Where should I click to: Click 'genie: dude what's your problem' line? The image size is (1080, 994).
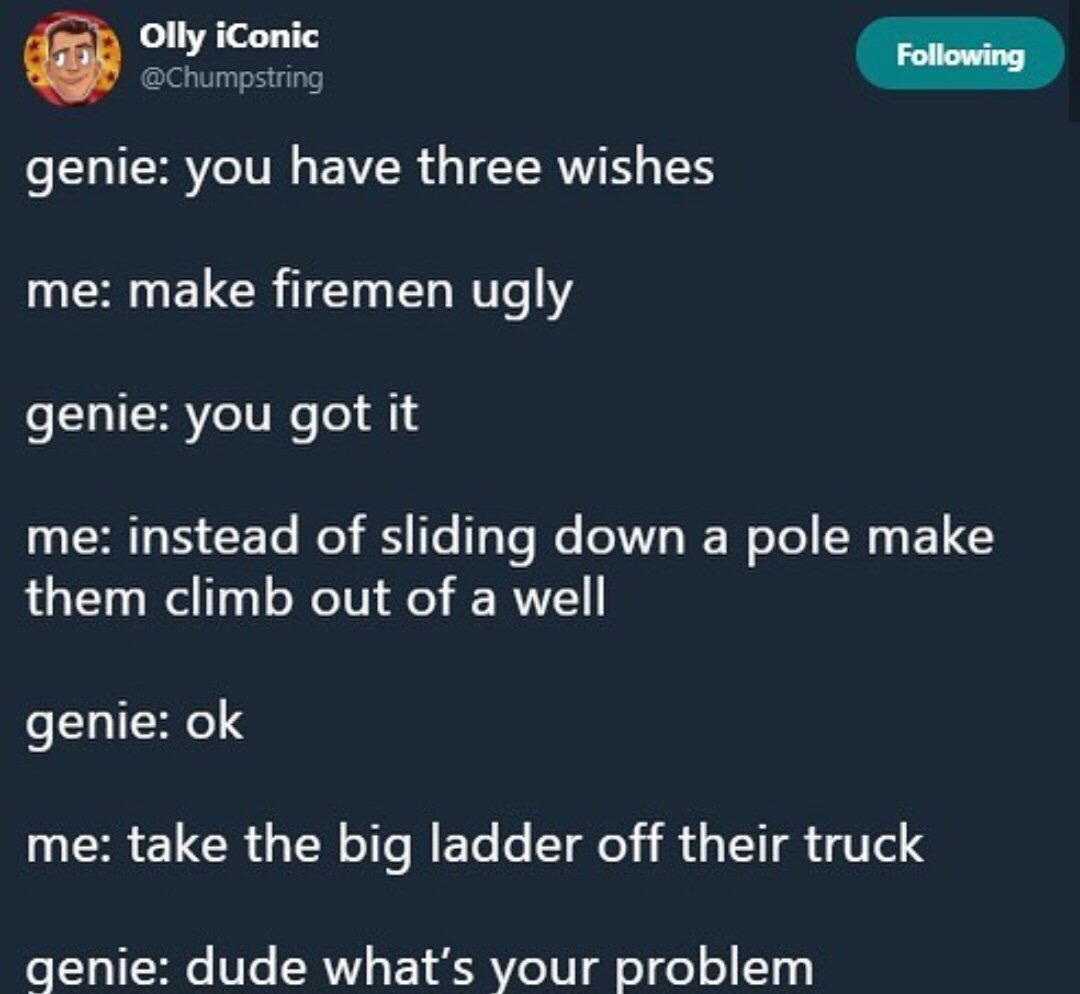419,967
